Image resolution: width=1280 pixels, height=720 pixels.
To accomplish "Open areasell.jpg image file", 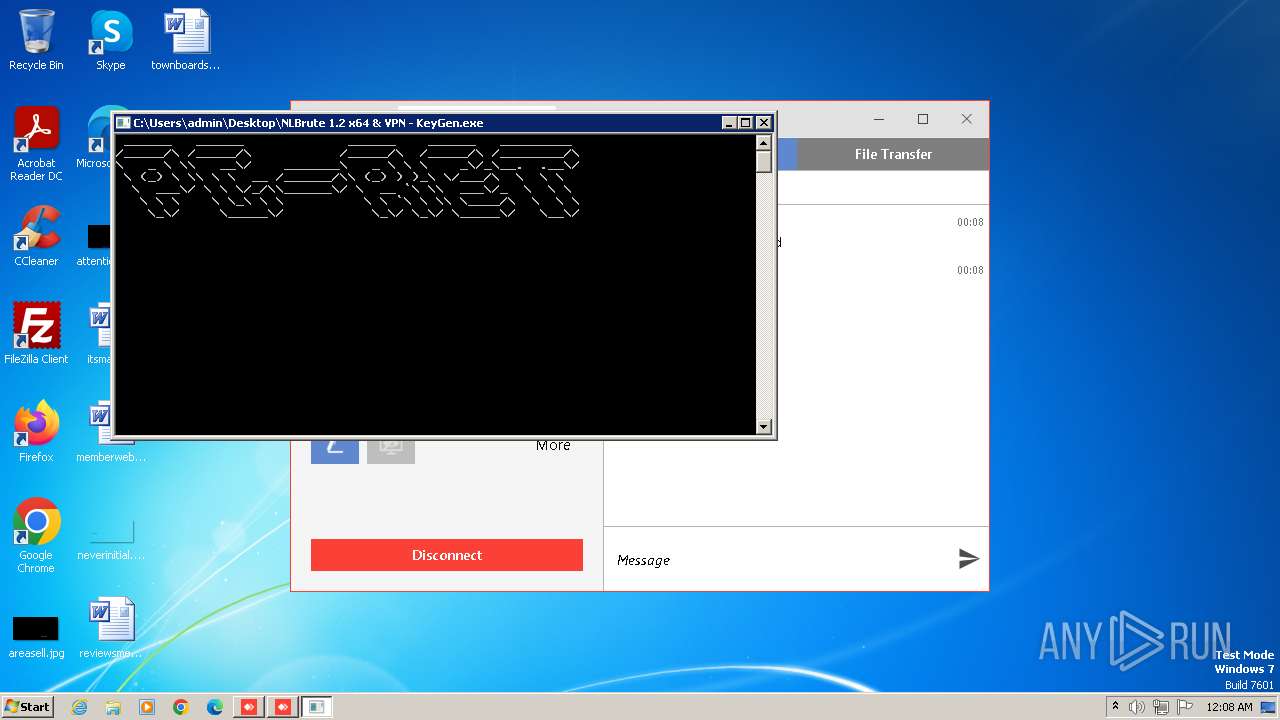I will pos(36,635).
